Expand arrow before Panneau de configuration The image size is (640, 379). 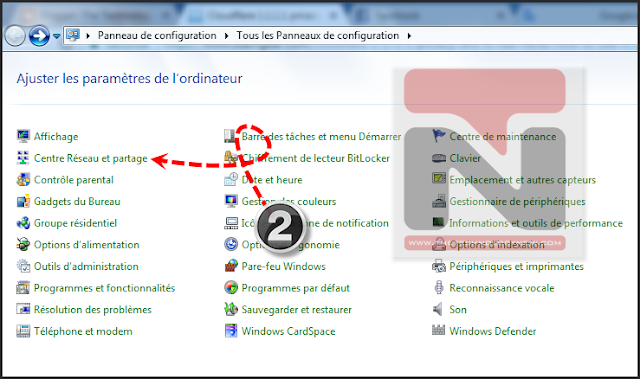click(x=88, y=36)
